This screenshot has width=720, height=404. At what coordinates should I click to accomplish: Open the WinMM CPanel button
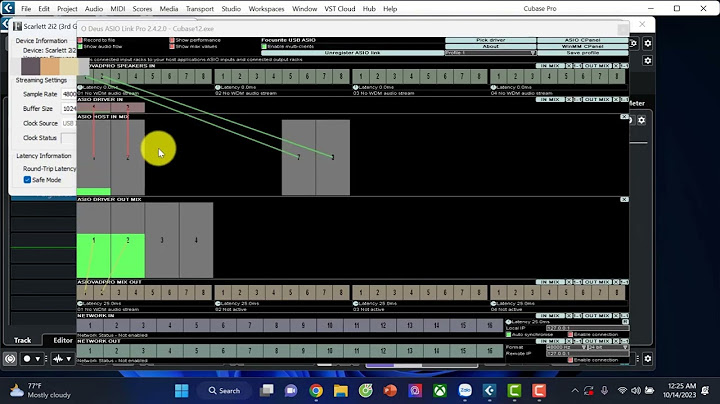tap(582, 46)
